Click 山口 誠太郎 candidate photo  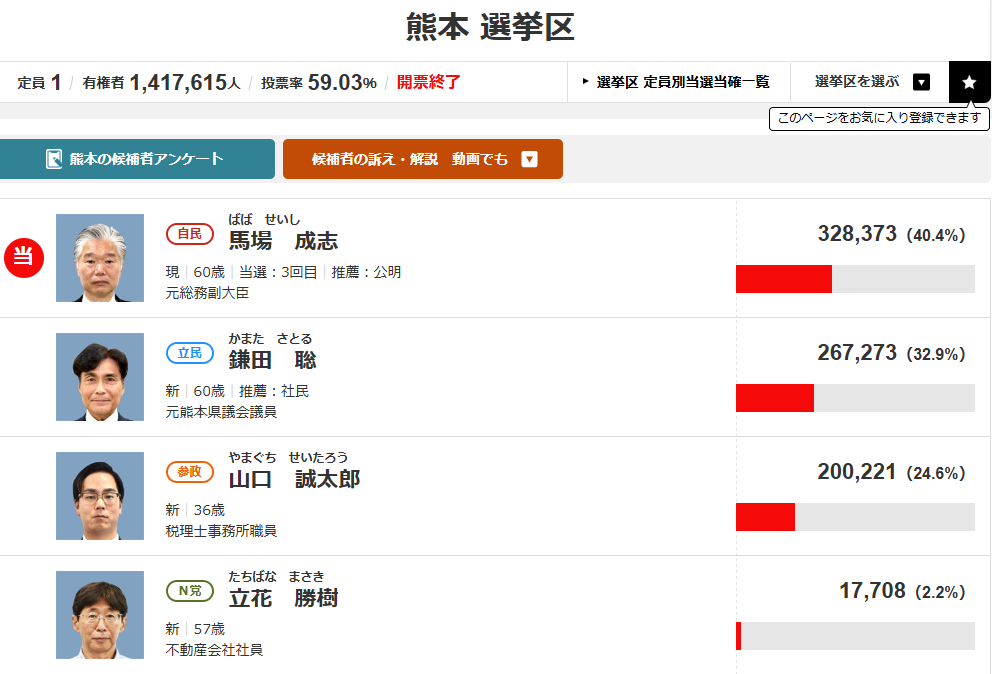tap(100, 496)
